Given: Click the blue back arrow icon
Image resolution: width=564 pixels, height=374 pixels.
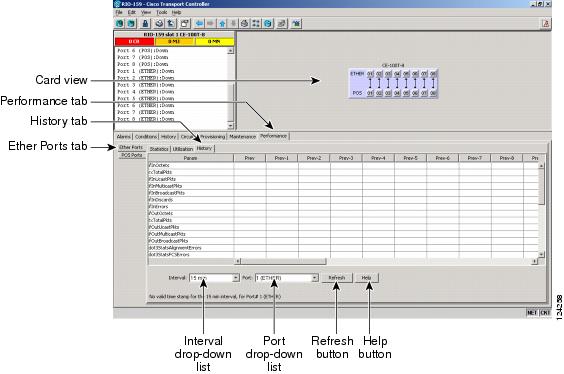Looking at the screenshot, I should tap(199, 24).
